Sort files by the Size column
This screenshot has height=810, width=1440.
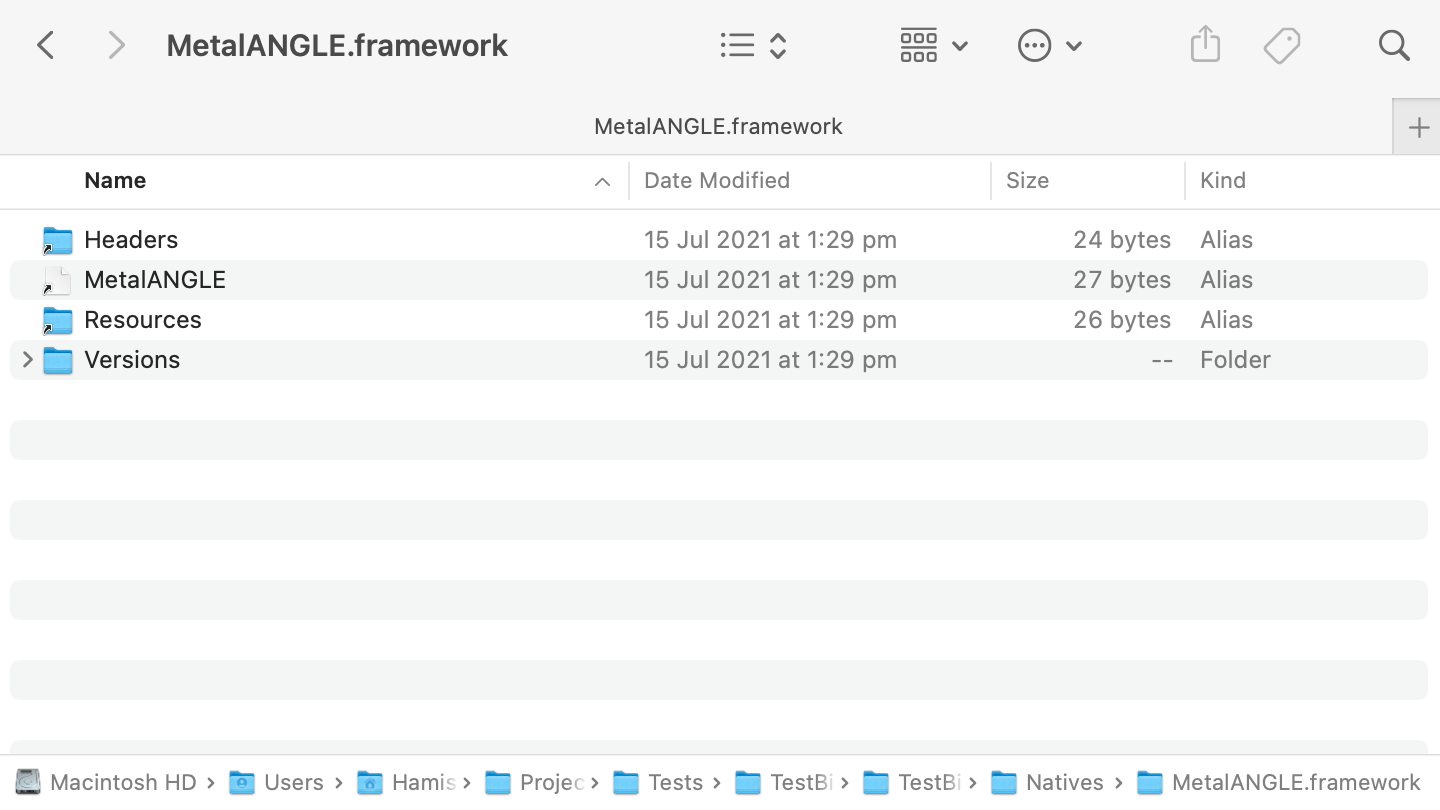(1027, 181)
